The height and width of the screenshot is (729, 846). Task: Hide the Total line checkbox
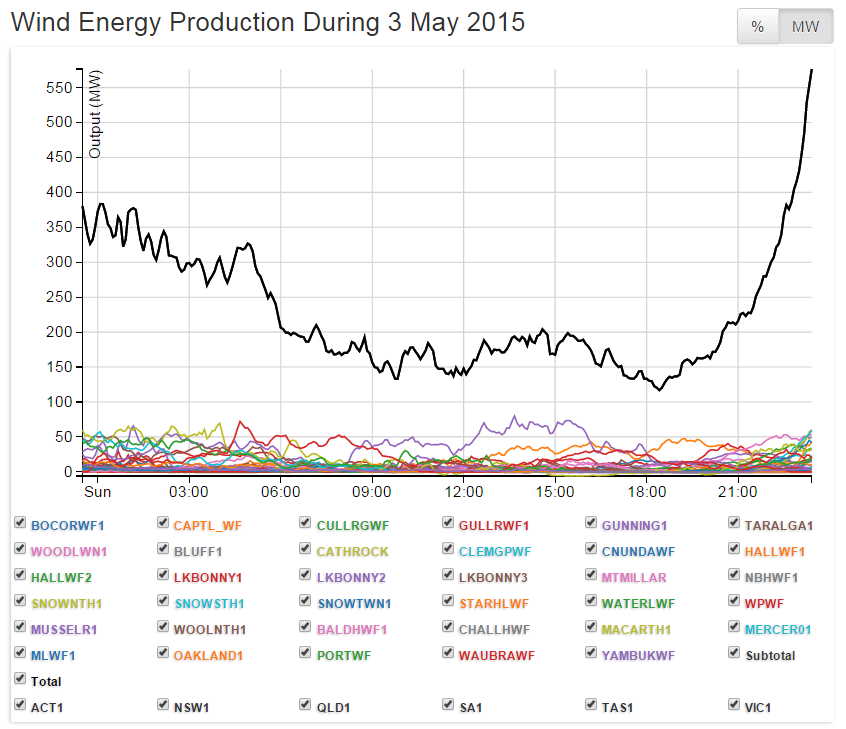21,680
